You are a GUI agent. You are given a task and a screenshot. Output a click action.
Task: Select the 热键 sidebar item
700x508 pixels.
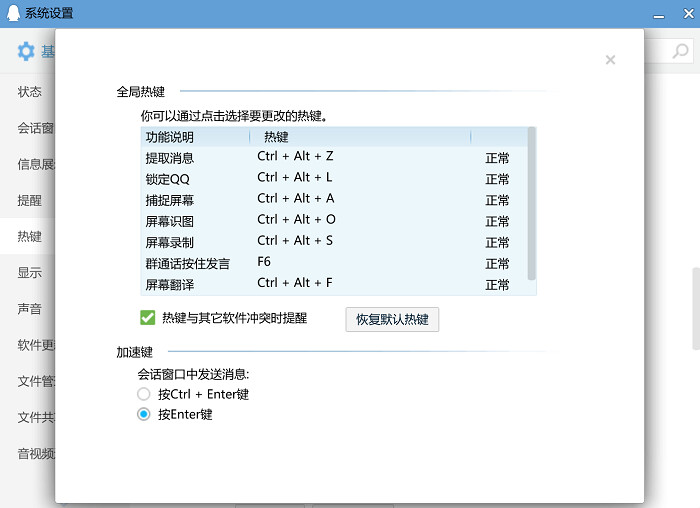pos(29,236)
